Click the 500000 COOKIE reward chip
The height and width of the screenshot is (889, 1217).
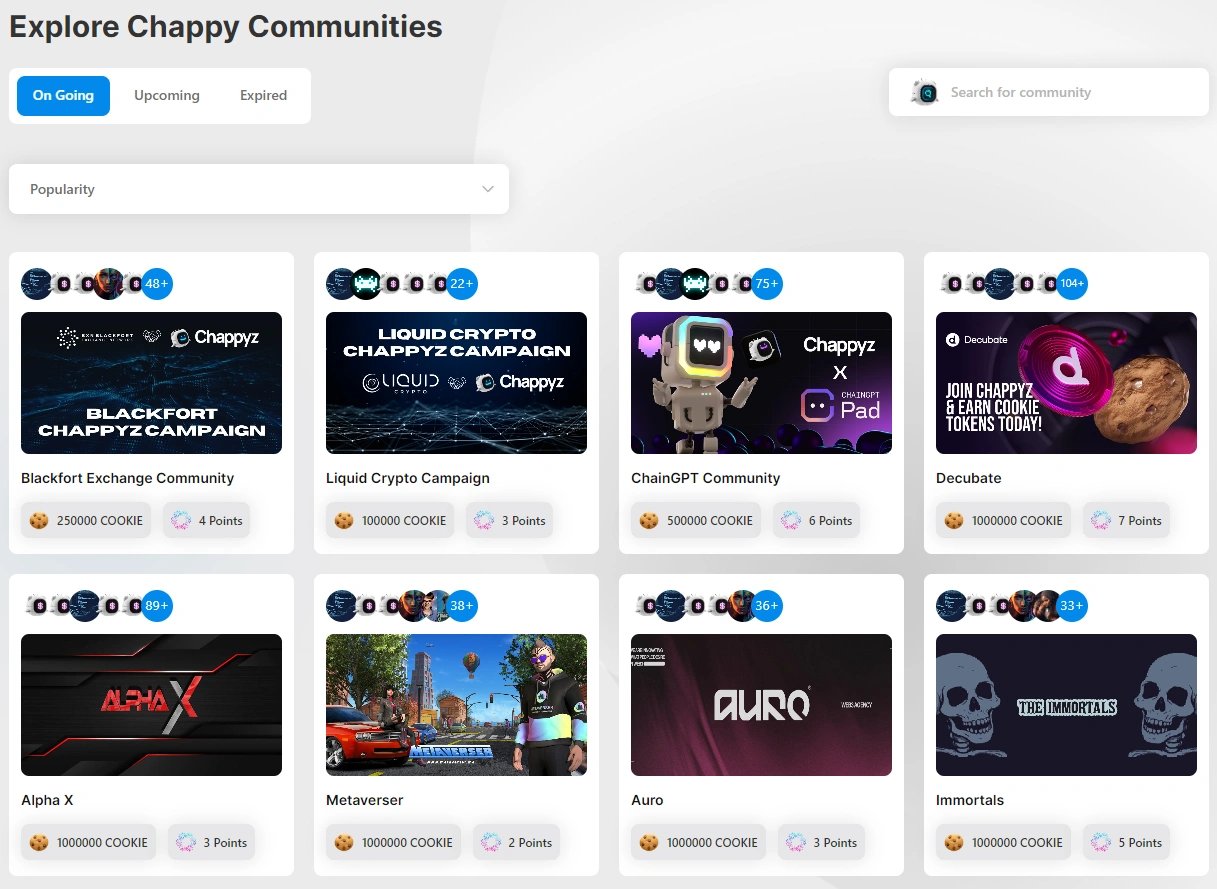(x=696, y=520)
